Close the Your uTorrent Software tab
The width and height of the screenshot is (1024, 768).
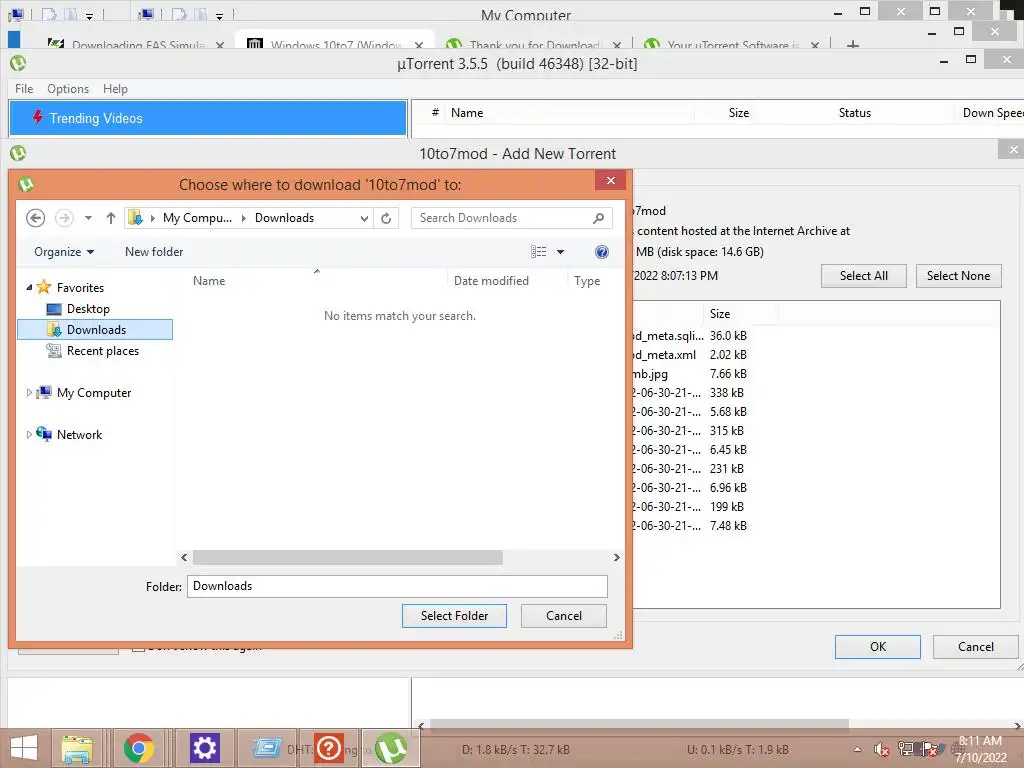(814, 45)
